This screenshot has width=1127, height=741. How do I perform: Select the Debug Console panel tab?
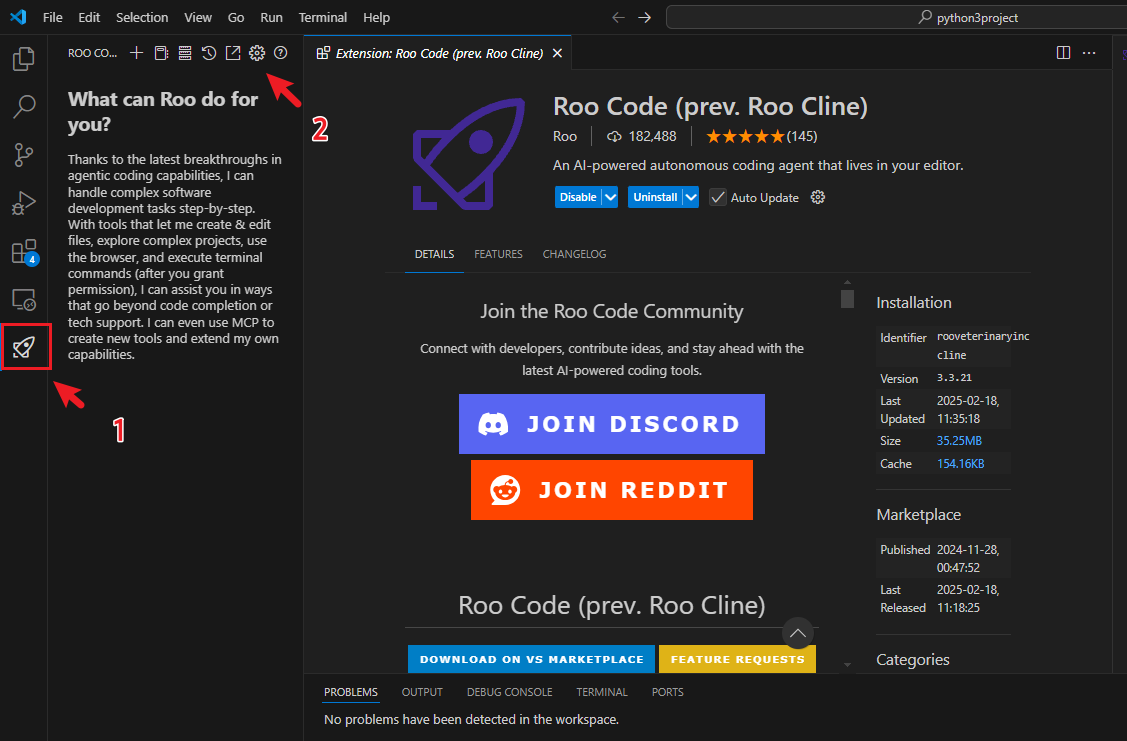pos(510,692)
